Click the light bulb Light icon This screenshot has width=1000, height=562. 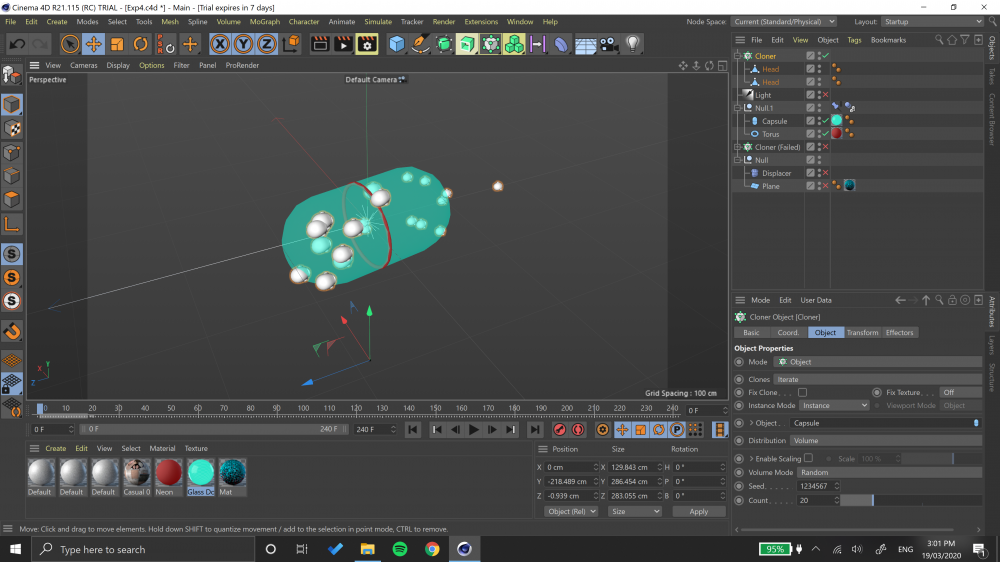pos(633,43)
